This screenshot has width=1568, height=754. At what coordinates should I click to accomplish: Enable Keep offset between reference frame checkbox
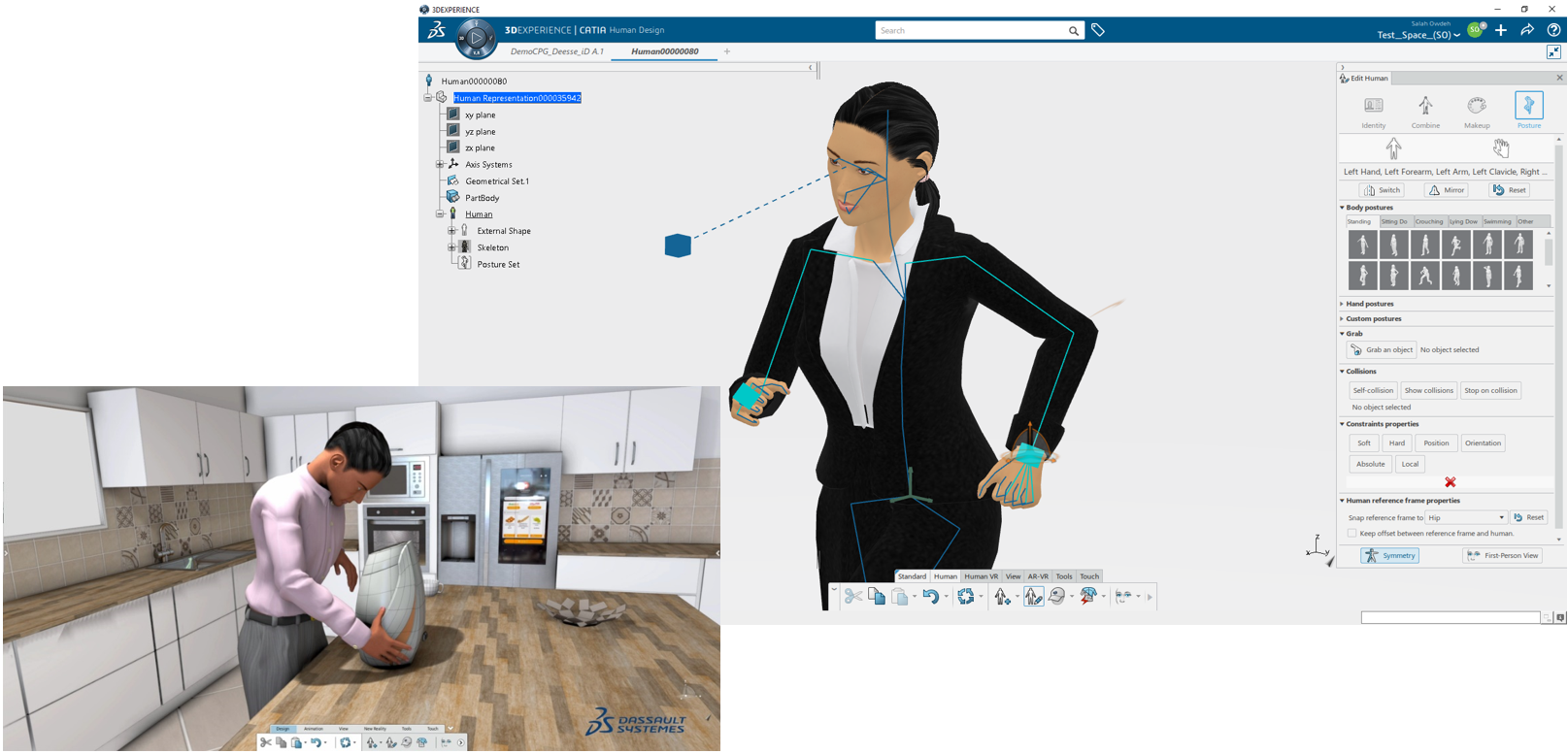coord(1351,533)
